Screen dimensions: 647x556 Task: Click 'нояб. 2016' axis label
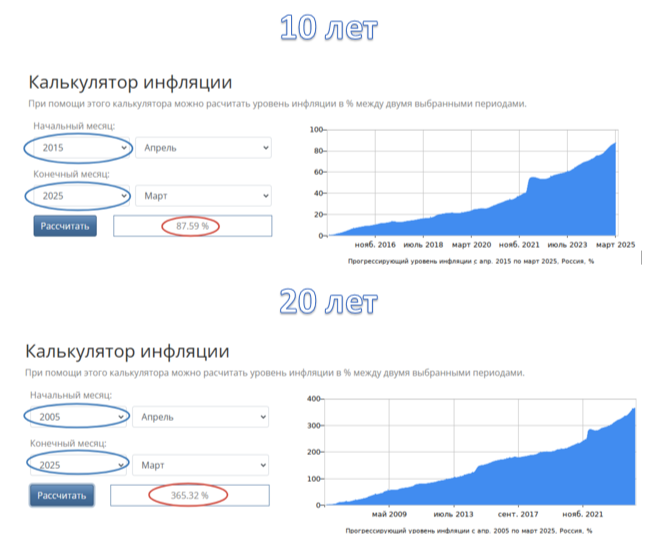point(375,245)
